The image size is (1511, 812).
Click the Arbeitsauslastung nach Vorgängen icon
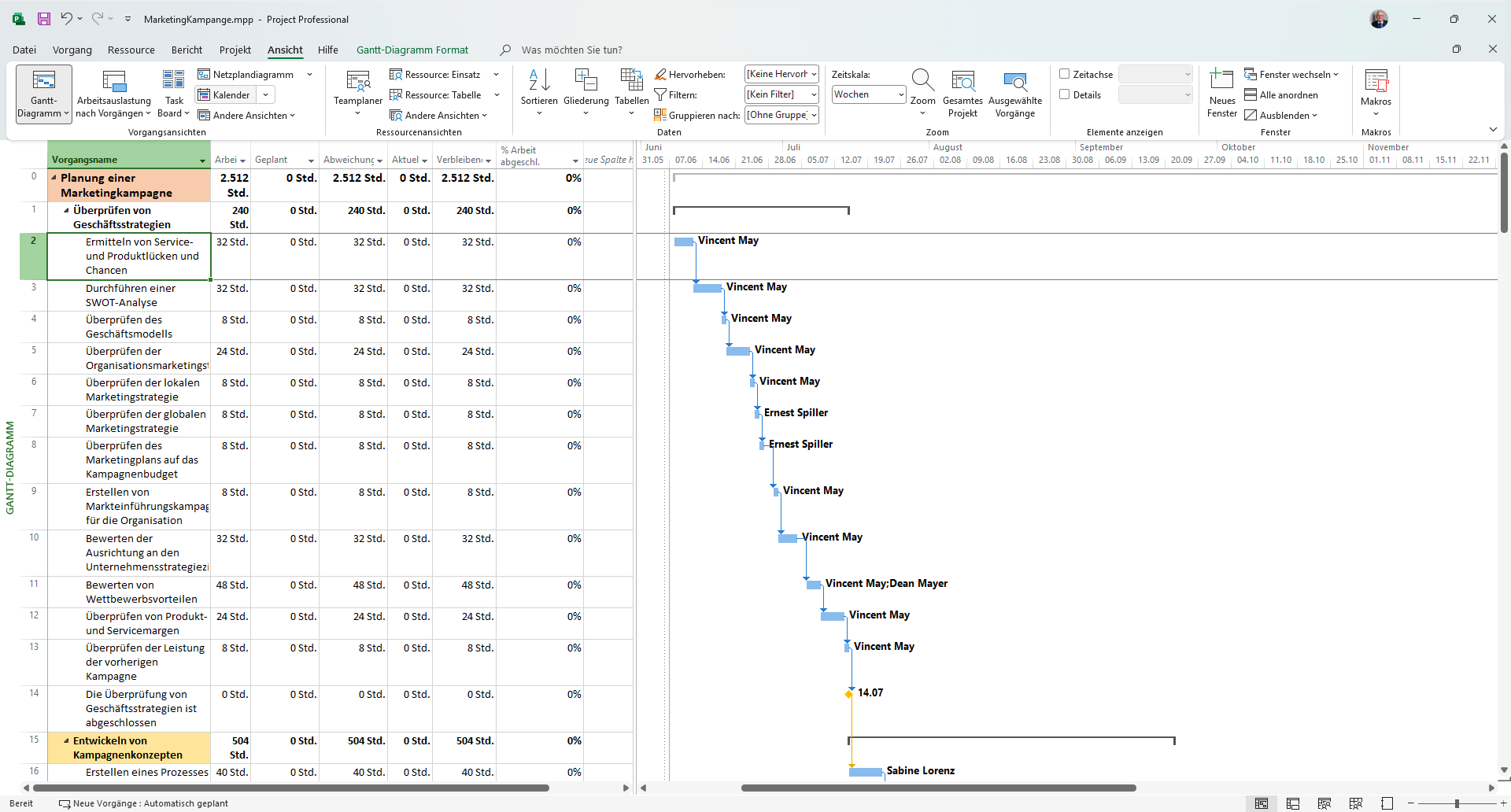[114, 81]
